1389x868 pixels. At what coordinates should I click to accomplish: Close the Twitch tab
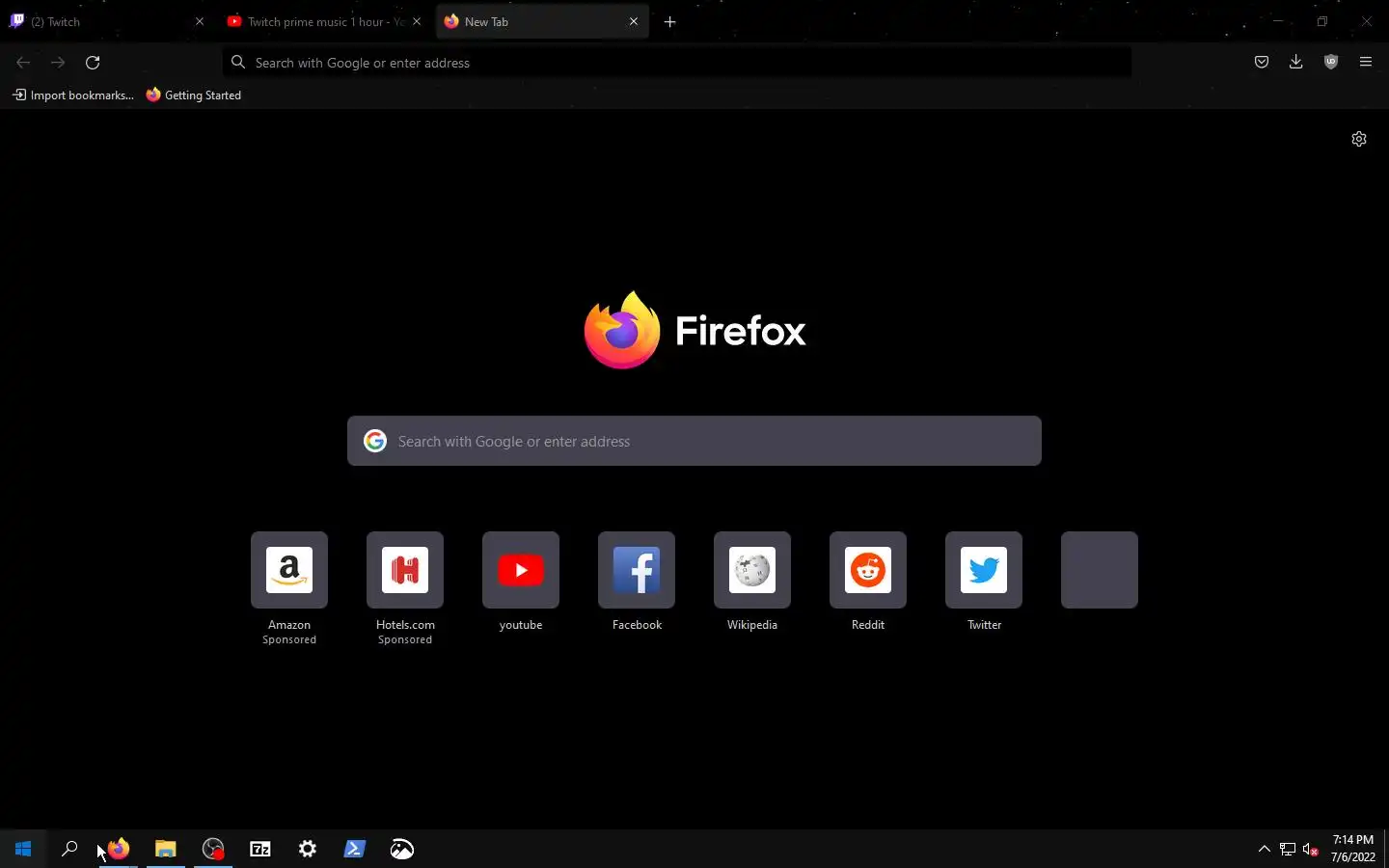(200, 21)
